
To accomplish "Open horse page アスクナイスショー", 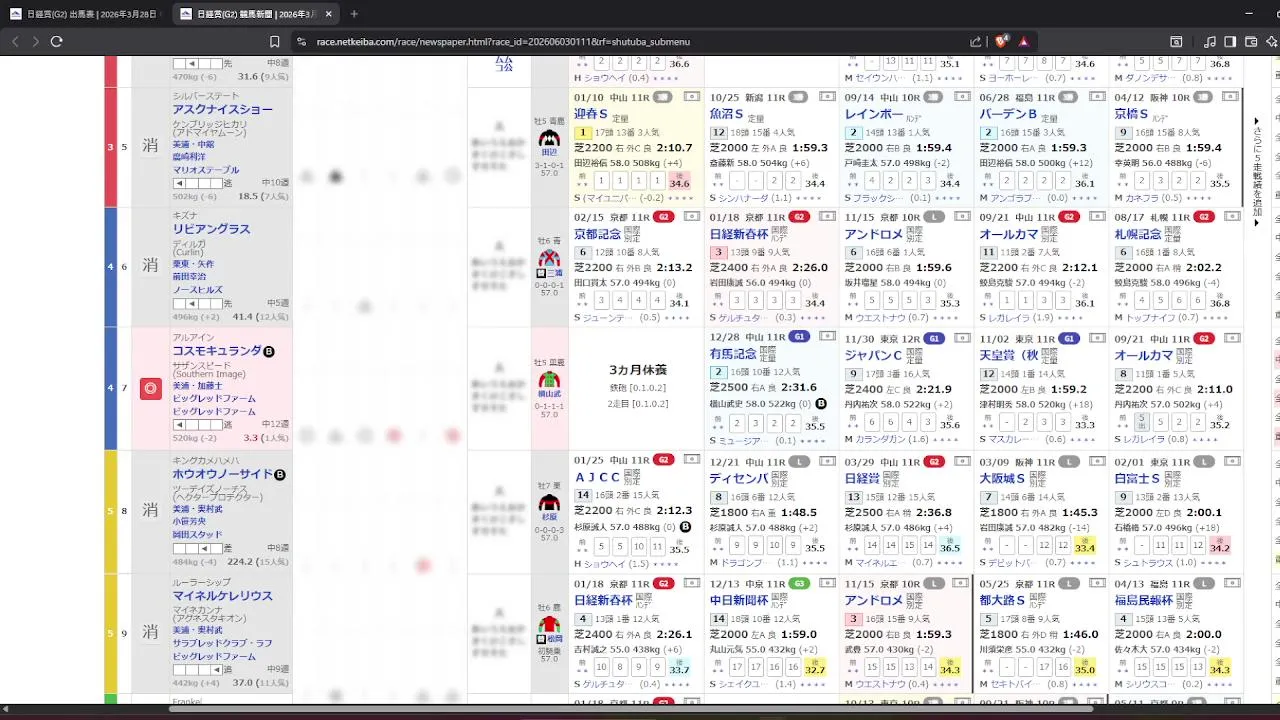I will click(223, 110).
